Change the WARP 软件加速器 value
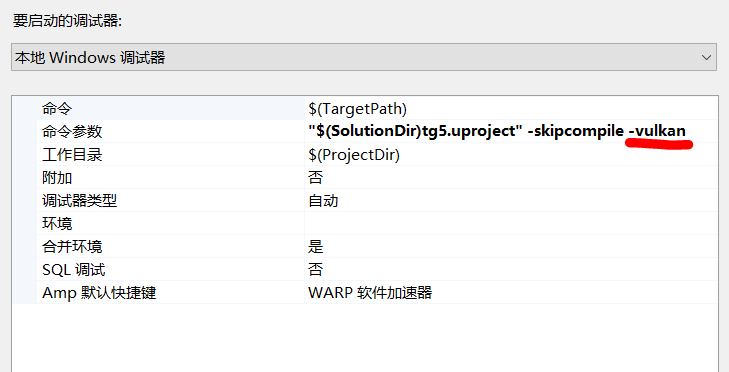The image size is (729, 372). (x=510, y=292)
